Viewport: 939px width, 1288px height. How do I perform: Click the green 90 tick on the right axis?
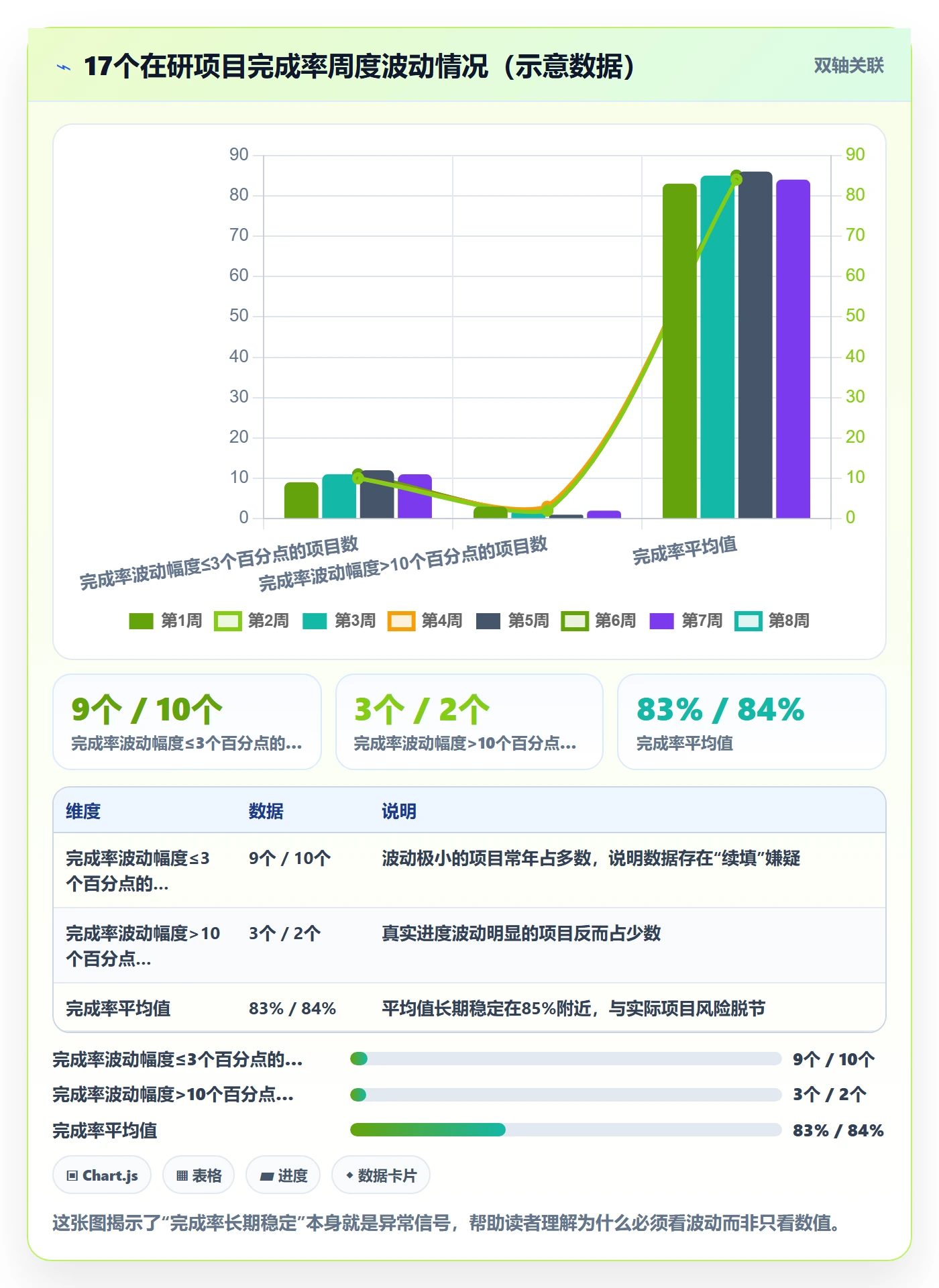coord(855,154)
